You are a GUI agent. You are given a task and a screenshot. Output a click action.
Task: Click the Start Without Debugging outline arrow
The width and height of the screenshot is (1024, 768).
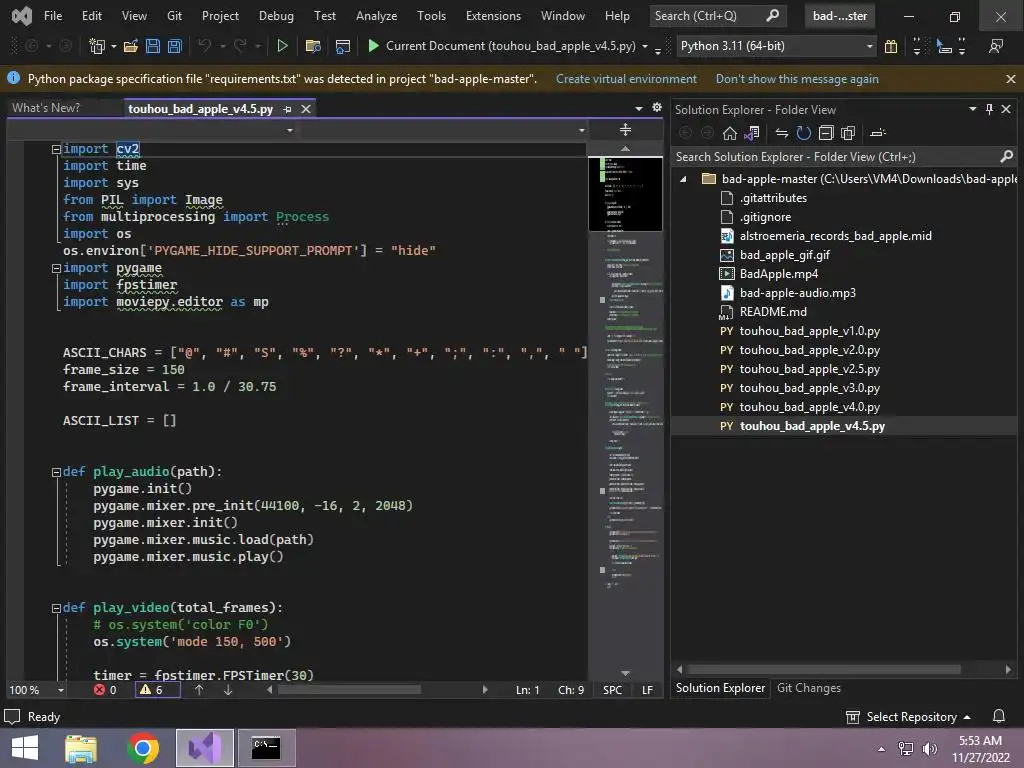pyautogui.click(x=282, y=46)
